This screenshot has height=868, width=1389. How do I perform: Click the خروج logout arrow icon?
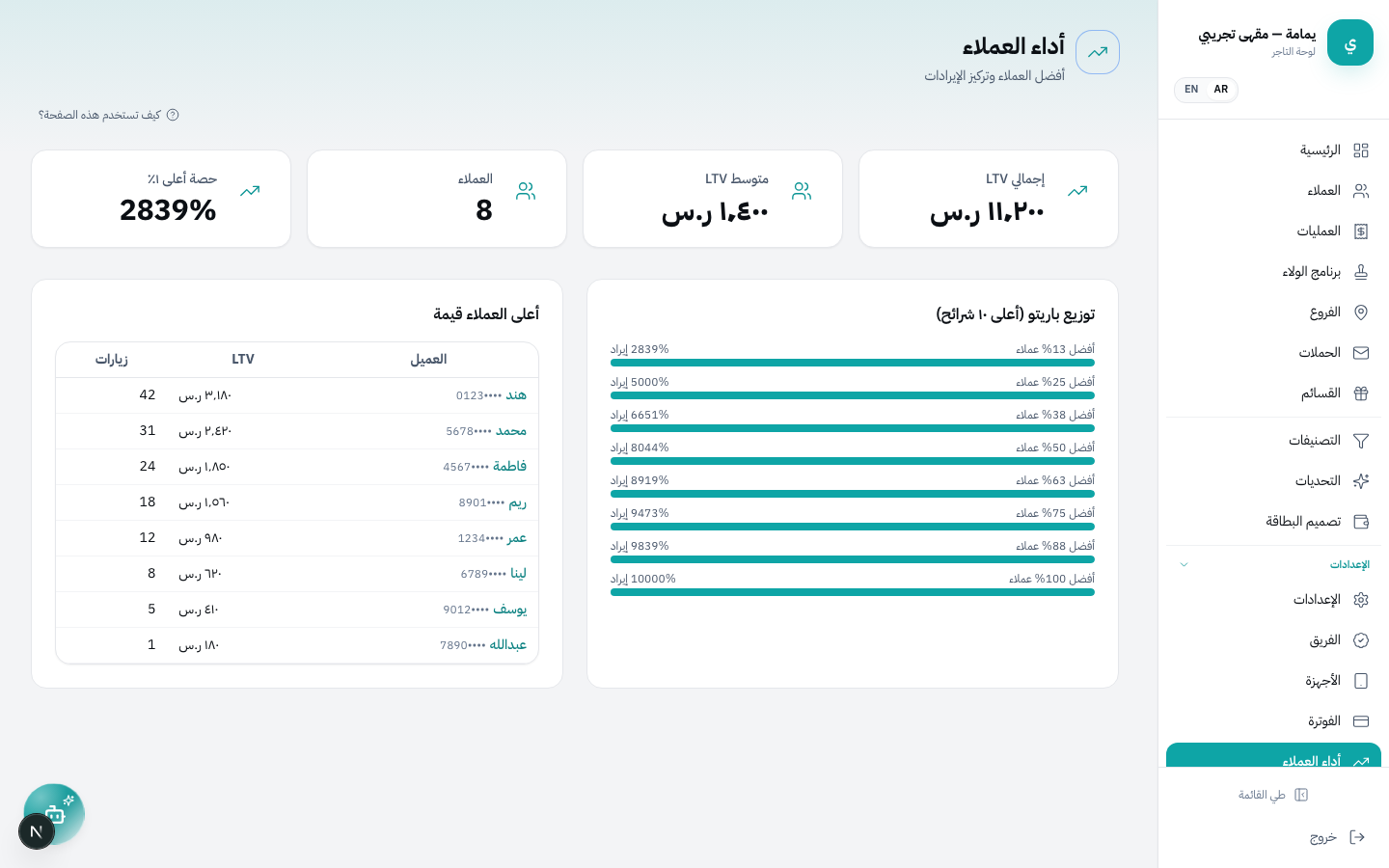(x=1357, y=837)
